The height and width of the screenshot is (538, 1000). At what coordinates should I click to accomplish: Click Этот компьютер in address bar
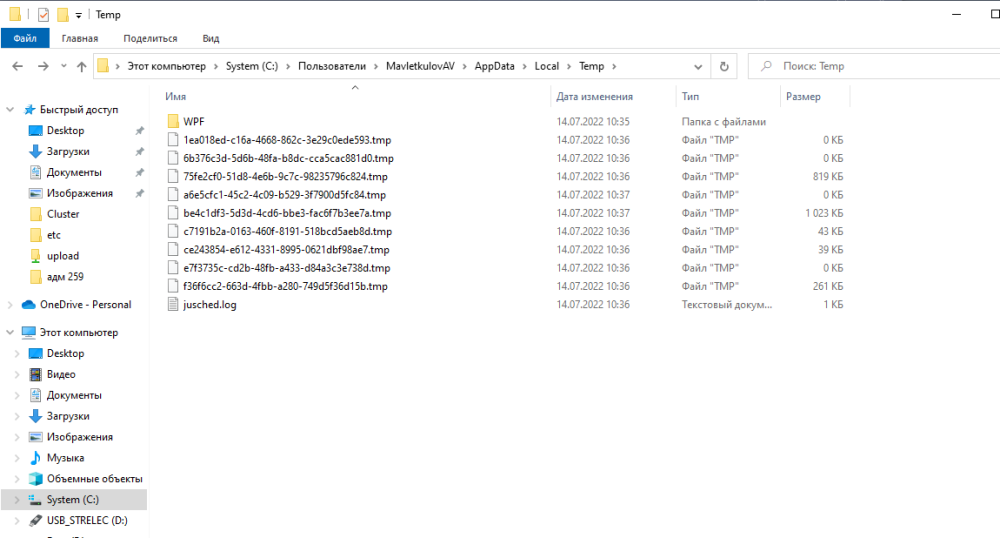(x=166, y=66)
